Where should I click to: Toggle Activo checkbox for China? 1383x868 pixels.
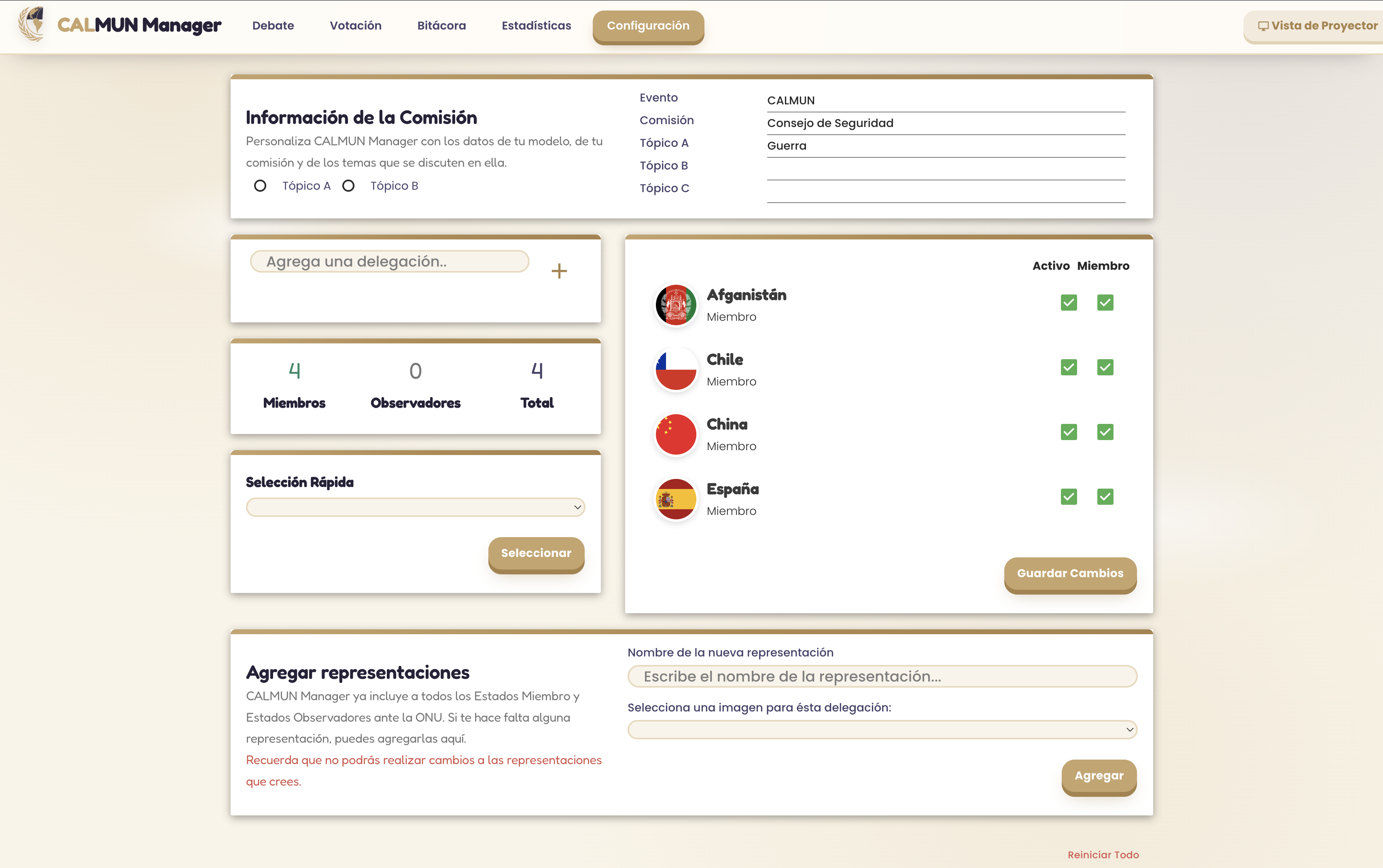point(1069,432)
